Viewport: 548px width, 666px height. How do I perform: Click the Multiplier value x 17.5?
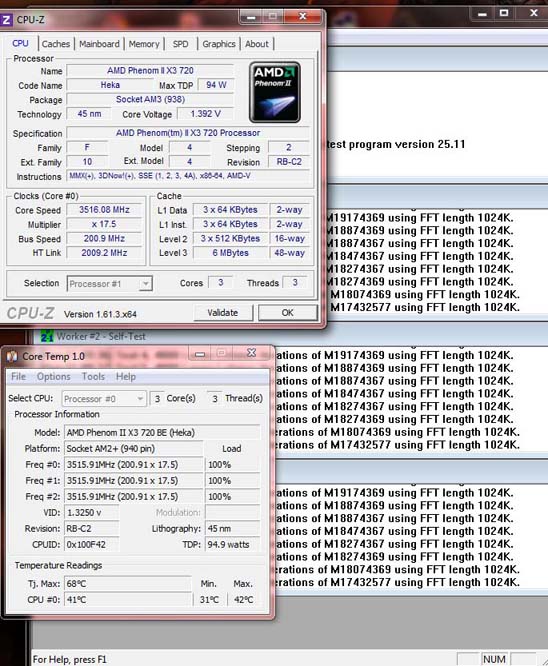coord(104,224)
